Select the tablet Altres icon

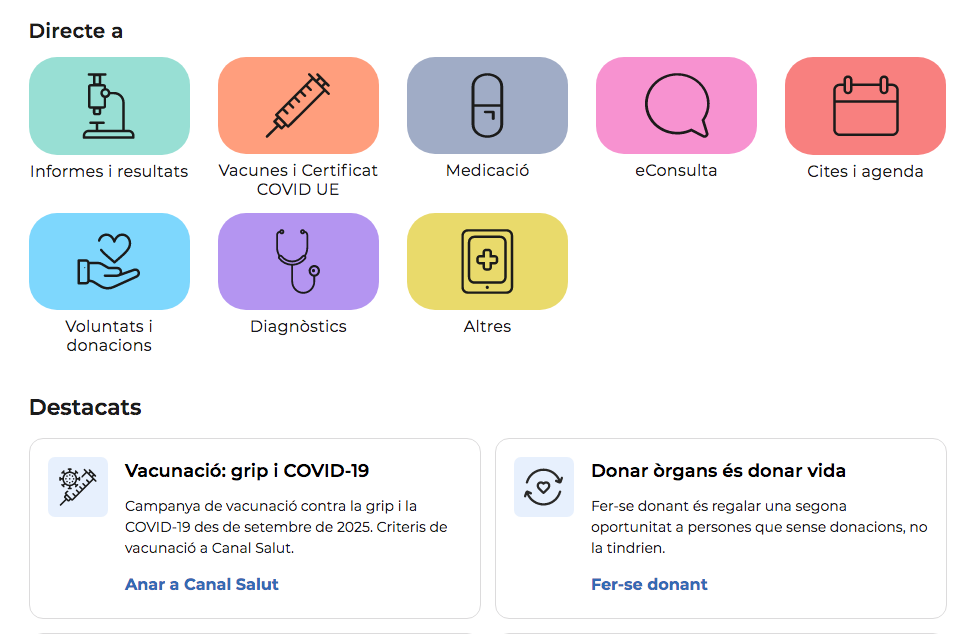tap(487, 261)
